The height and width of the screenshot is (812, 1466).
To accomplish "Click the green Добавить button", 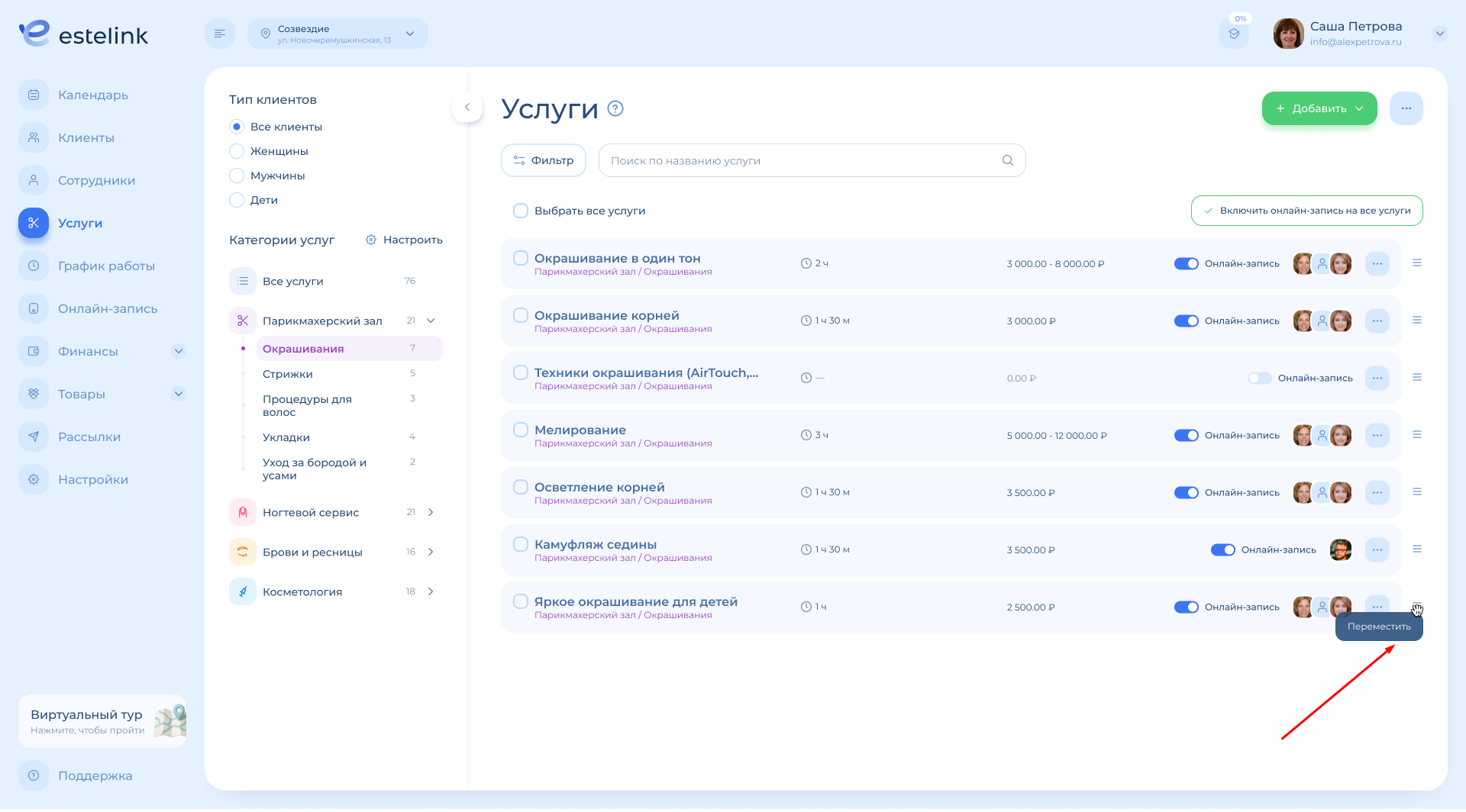I will (1319, 108).
